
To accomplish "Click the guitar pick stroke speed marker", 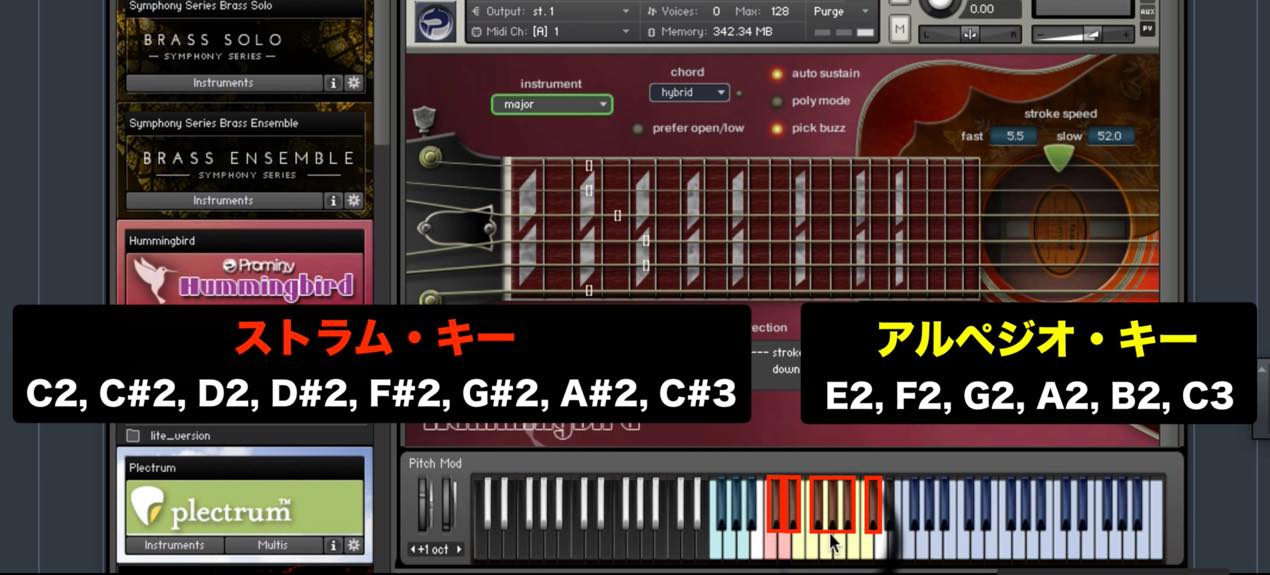I will click(x=1059, y=158).
